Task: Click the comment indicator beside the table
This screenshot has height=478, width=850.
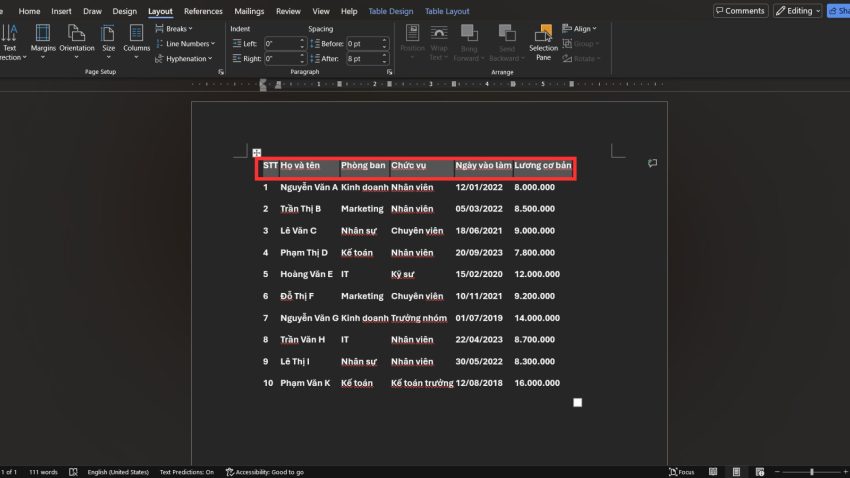Action: (x=653, y=163)
